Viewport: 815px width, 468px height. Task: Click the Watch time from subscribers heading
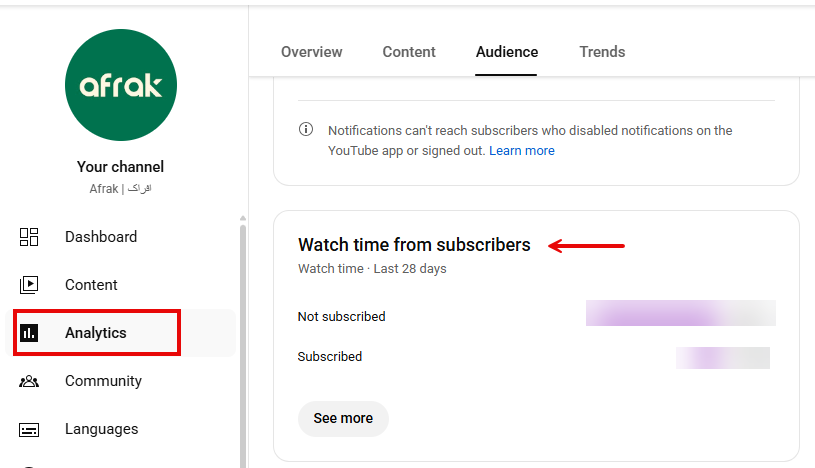pyautogui.click(x=414, y=245)
